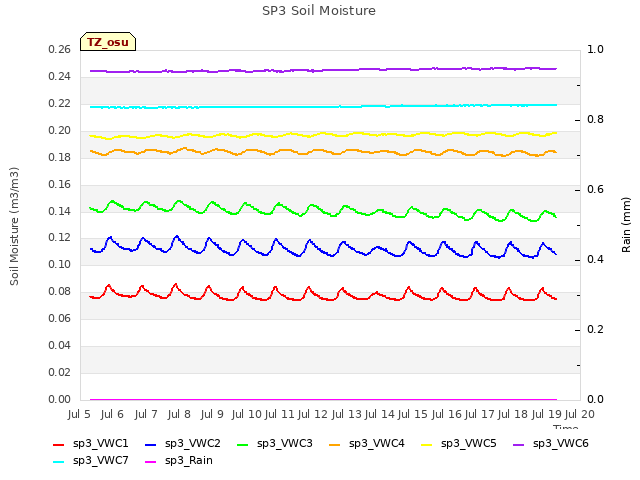The height and width of the screenshot is (480, 640).
Task: Click the TZ_osu annotation label
Action: tap(108, 42)
